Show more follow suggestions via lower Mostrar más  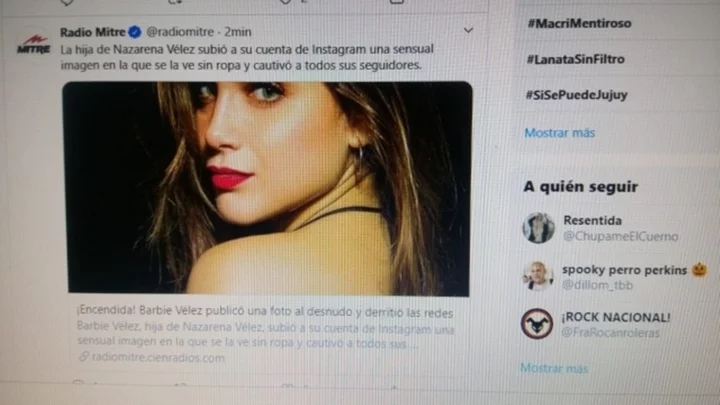(x=554, y=368)
